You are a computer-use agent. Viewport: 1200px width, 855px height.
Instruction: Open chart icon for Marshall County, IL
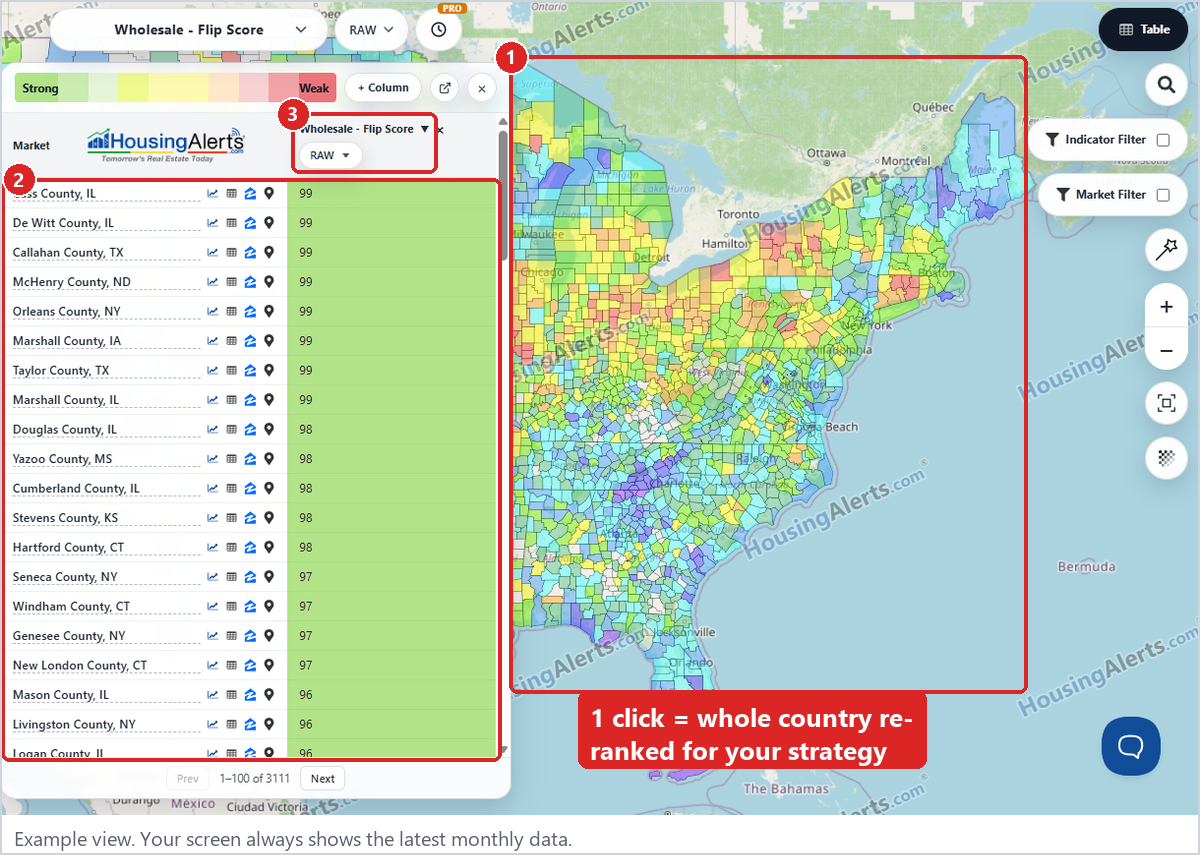(213, 400)
